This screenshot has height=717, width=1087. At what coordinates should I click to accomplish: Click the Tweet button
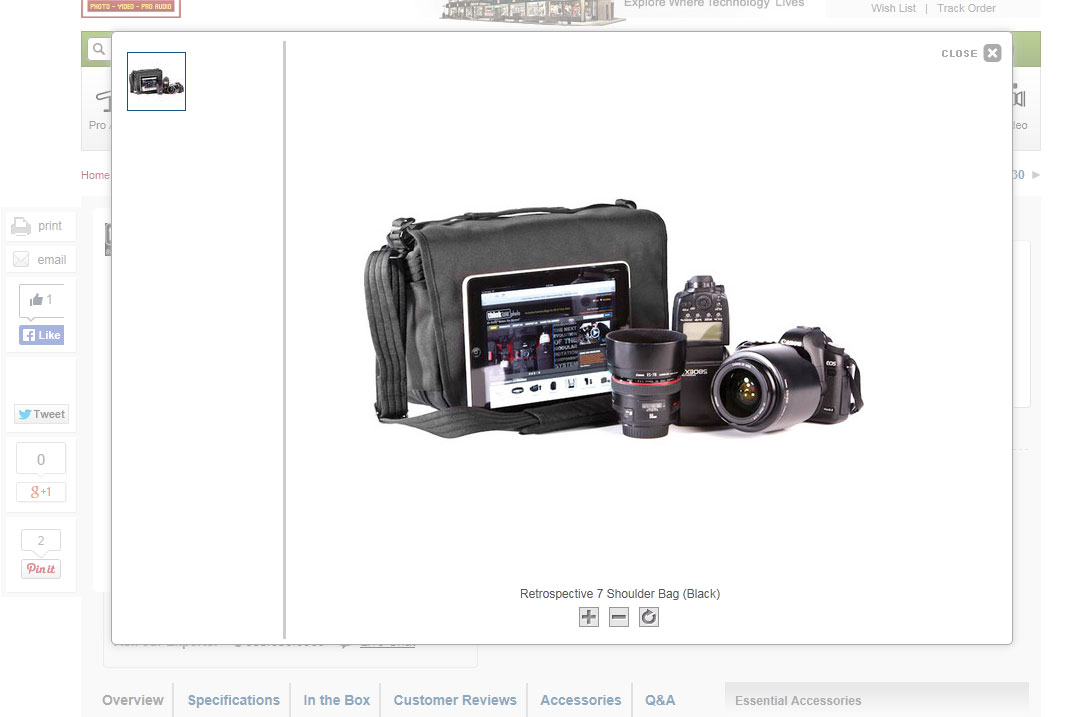tap(42, 414)
